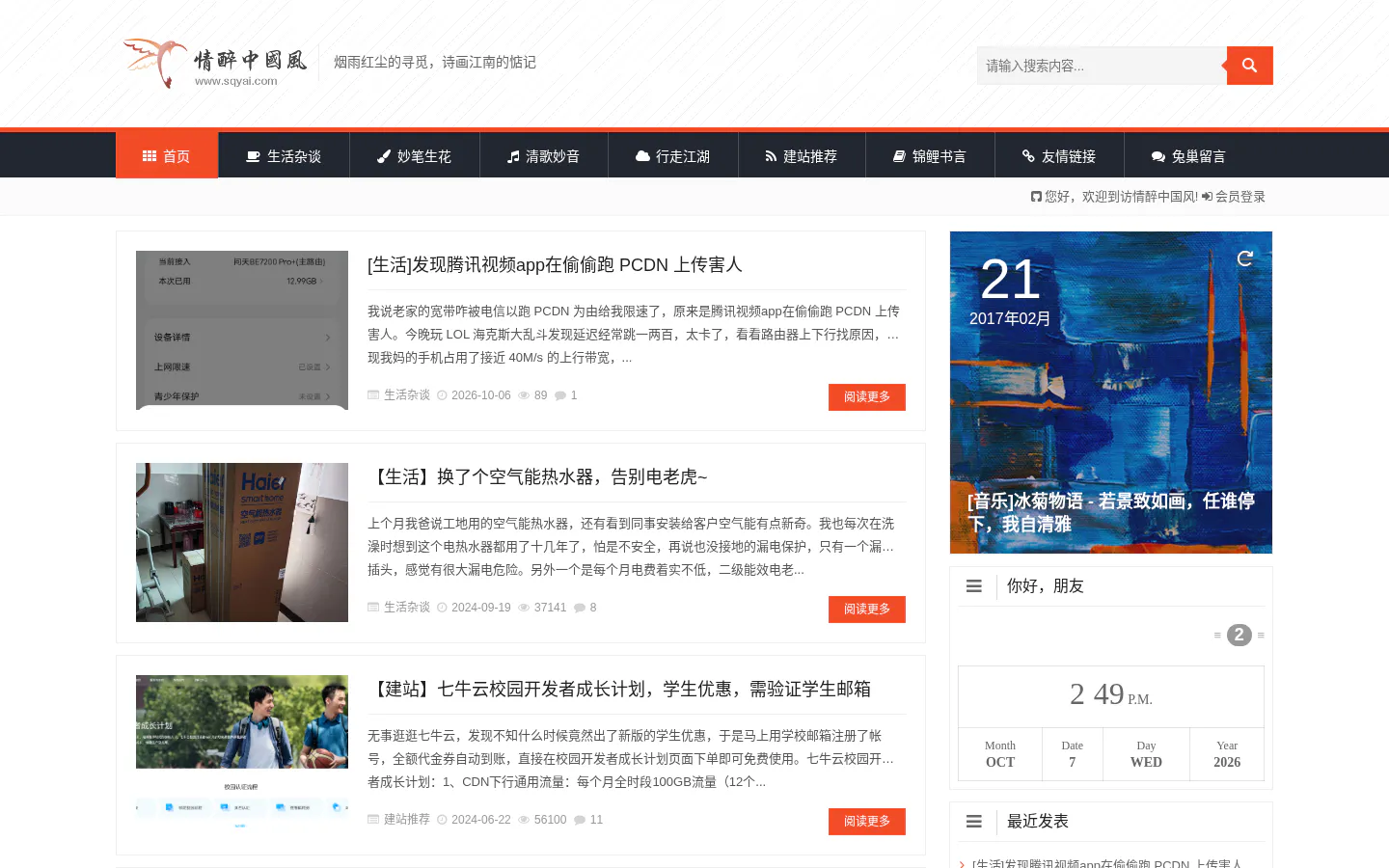Click the comment bubble icon showing 11
This screenshot has height=868, width=1389.
click(580, 820)
